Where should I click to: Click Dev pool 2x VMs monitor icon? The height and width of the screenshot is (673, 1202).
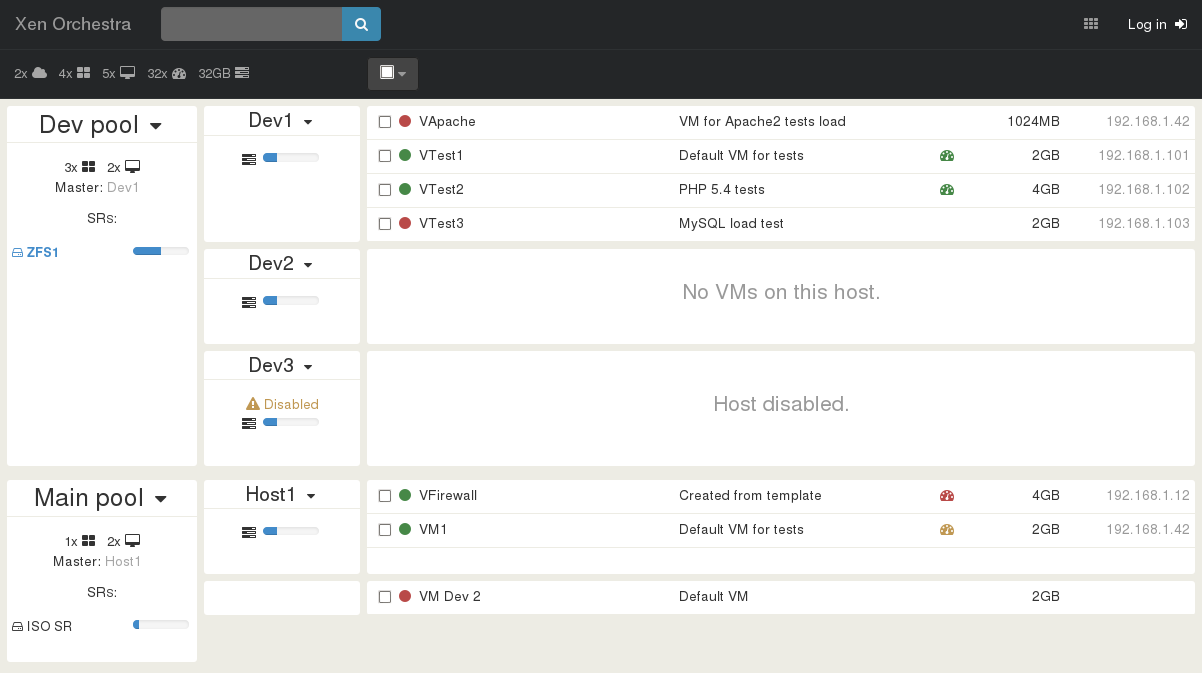132,167
